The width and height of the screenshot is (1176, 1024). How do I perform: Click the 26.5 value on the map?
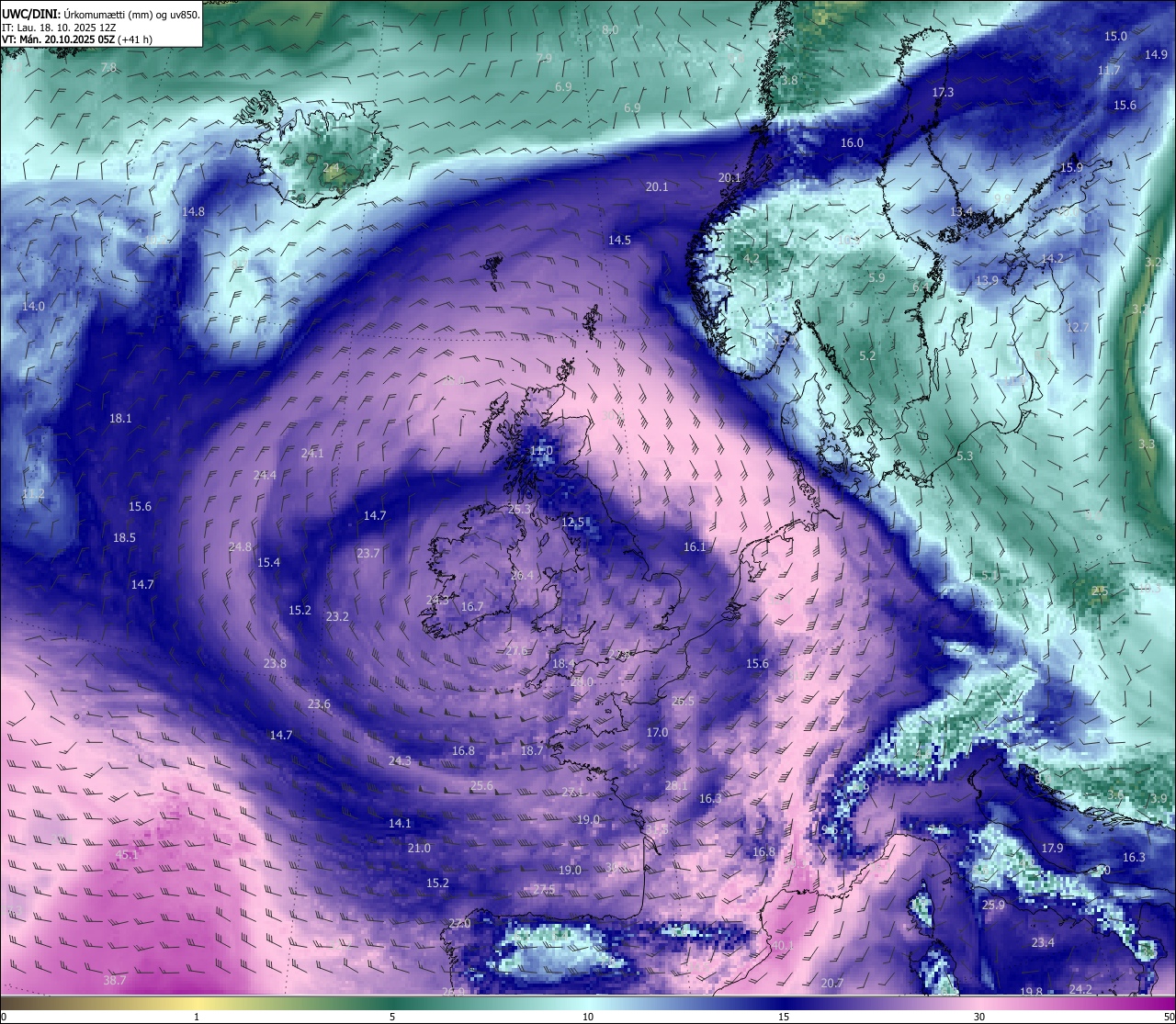pos(683,702)
